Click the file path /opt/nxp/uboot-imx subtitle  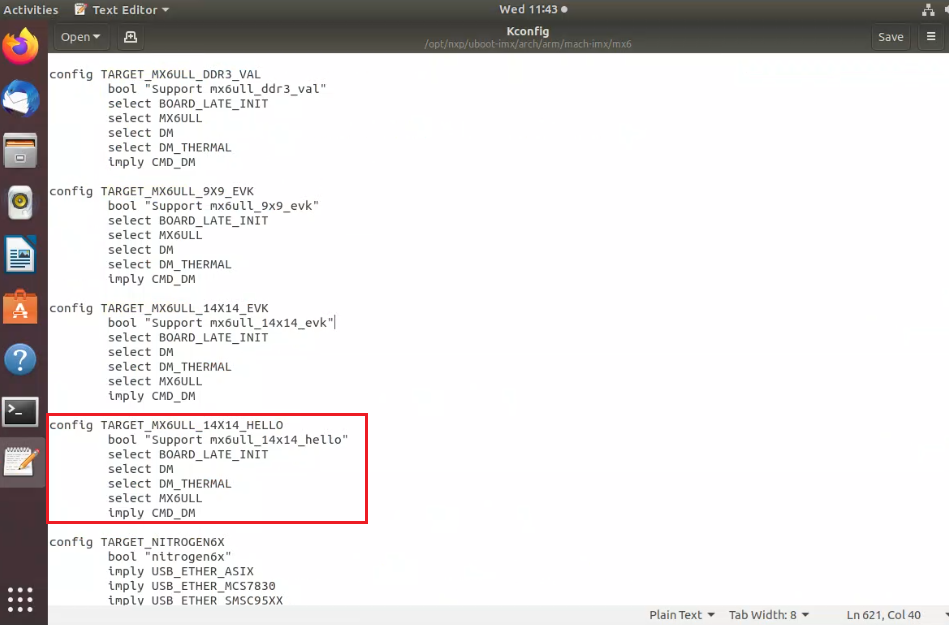[x=528, y=44]
